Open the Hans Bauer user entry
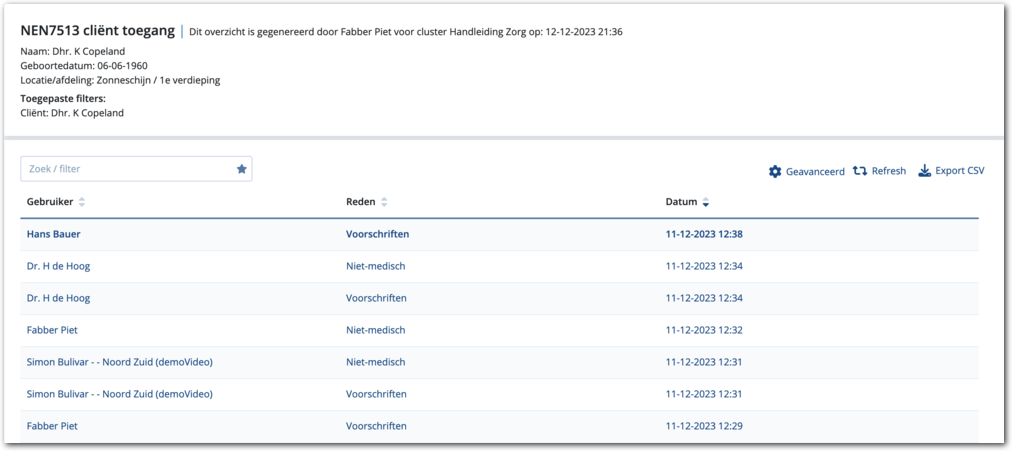 [53, 234]
